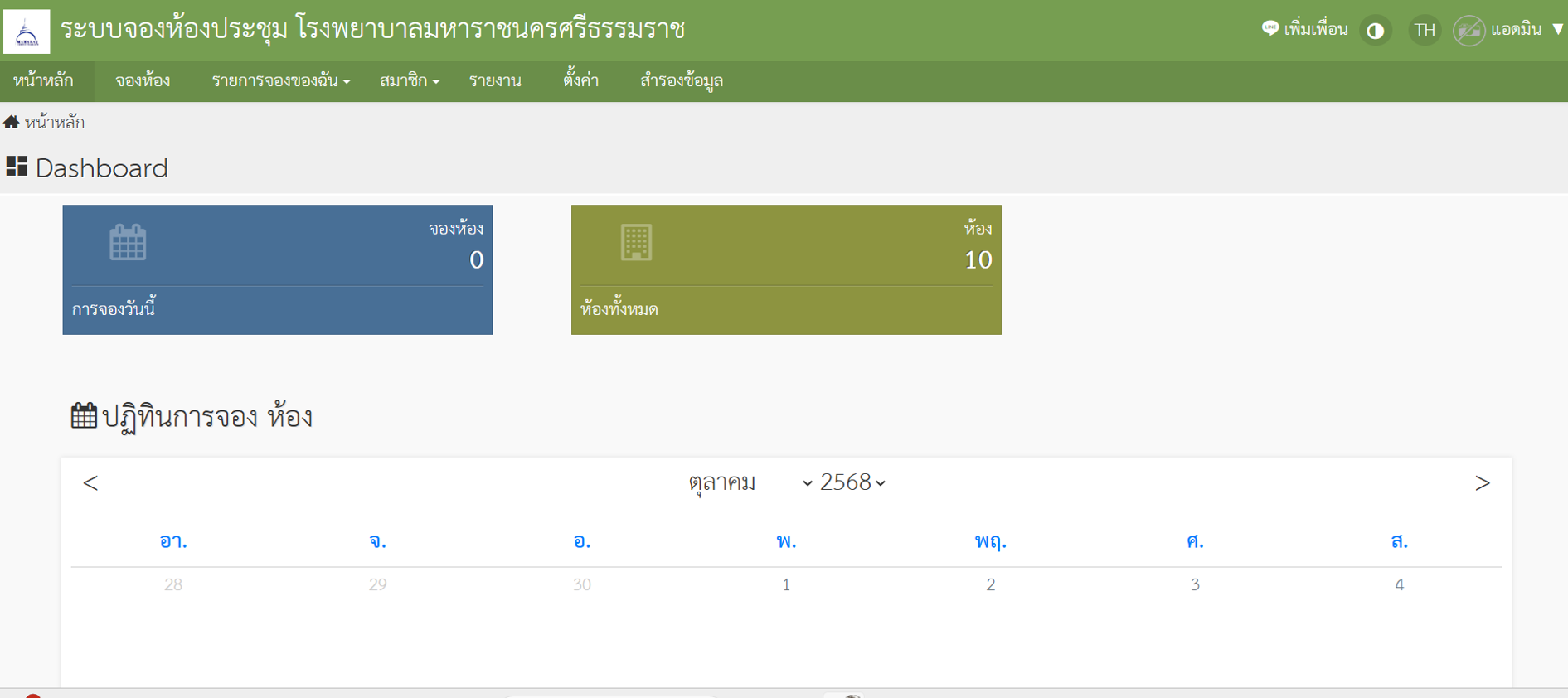The width and height of the screenshot is (1568, 698).
Task: Select greyed calendar day 28
Action: coord(173,584)
